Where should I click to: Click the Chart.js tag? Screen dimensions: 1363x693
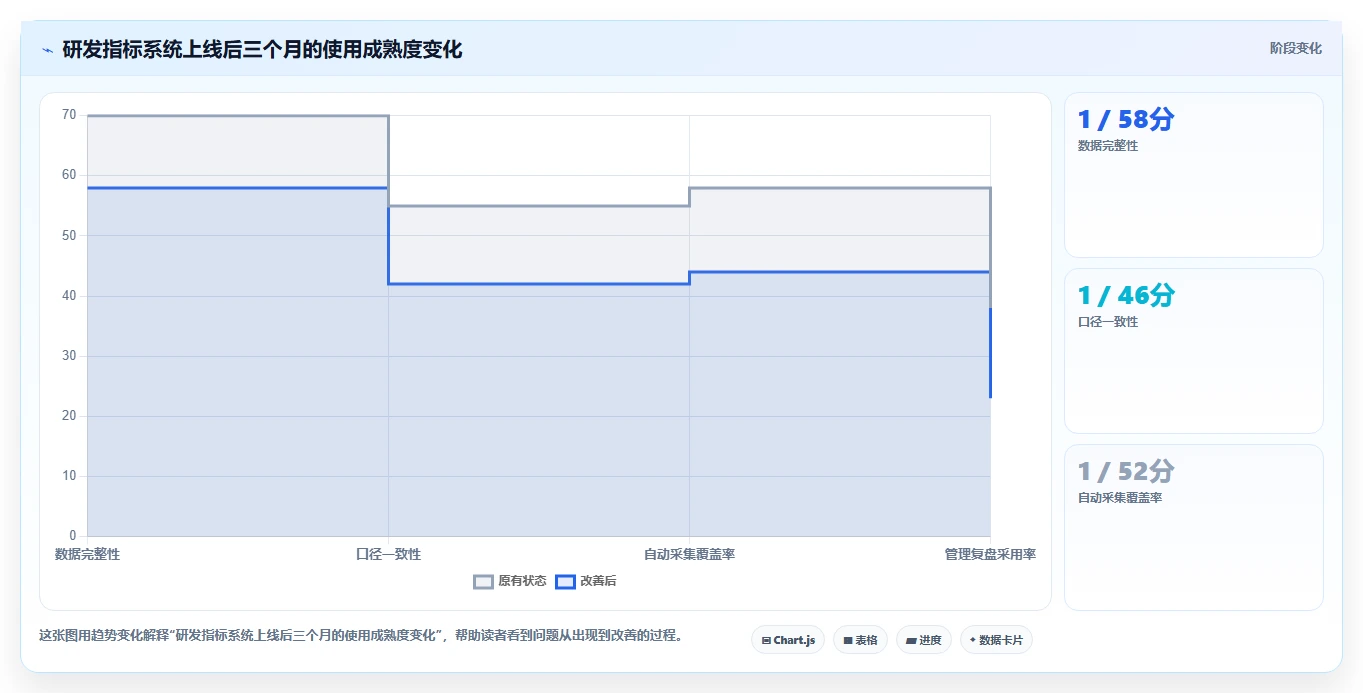click(x=788, y=640)
